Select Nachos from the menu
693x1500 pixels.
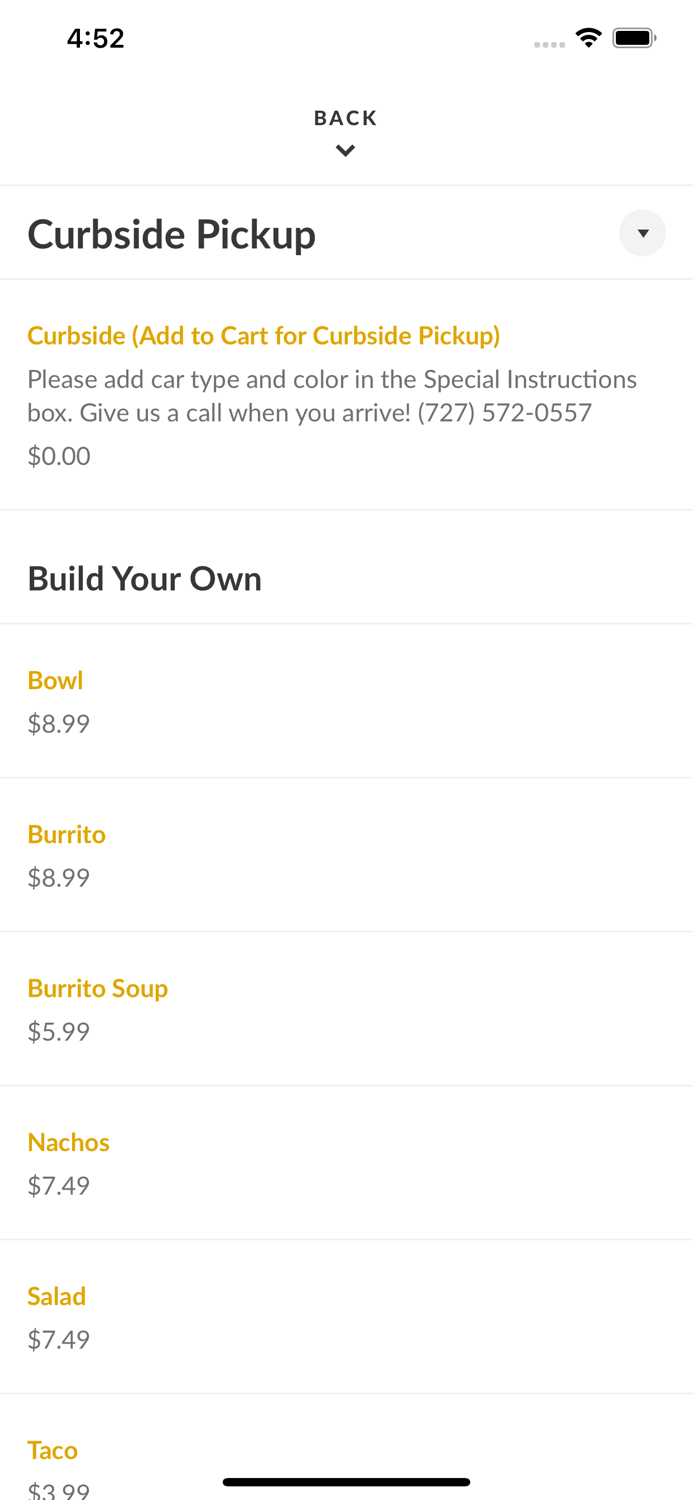[68, 1142]
